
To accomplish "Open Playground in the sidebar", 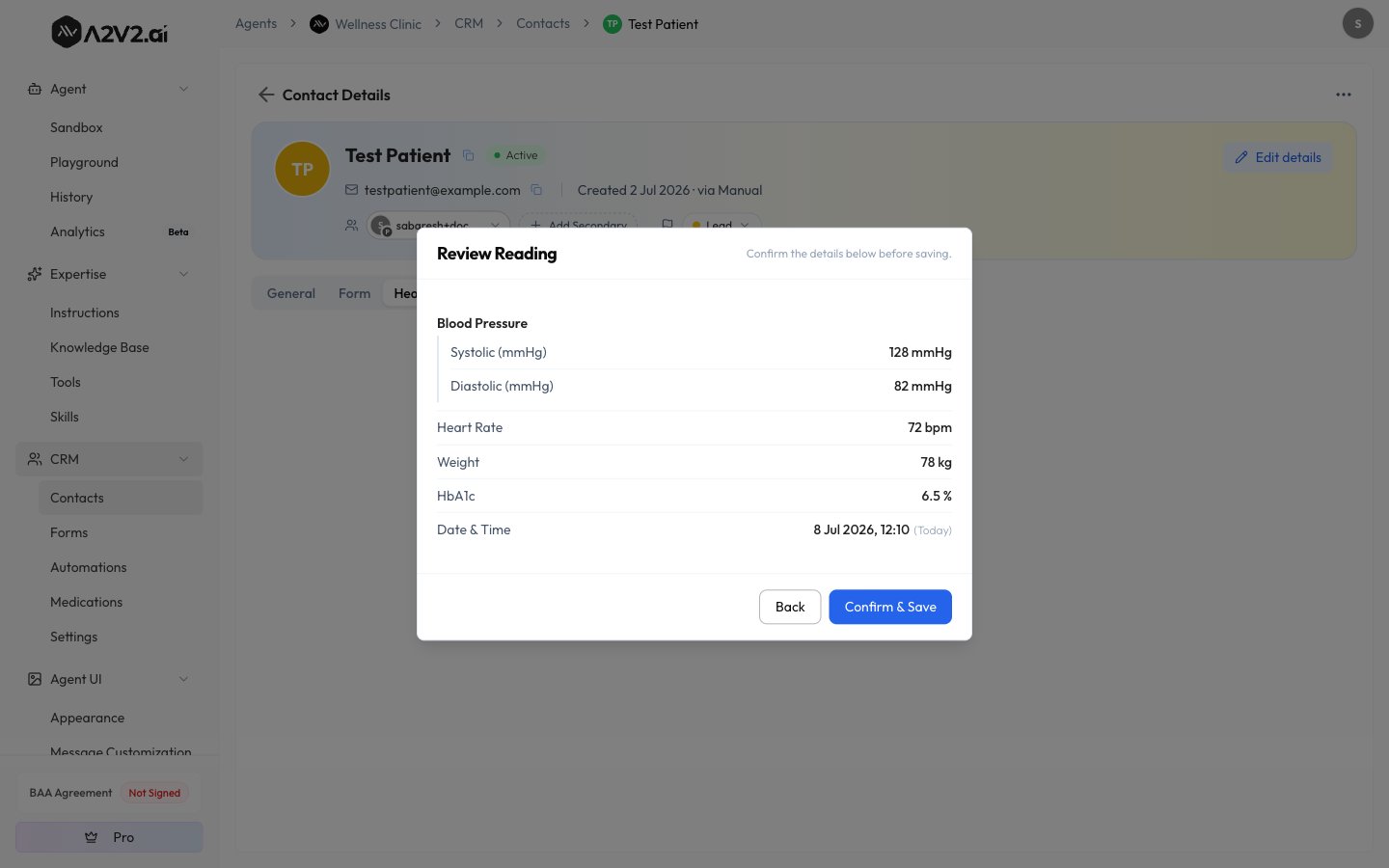I will [84, 162].
